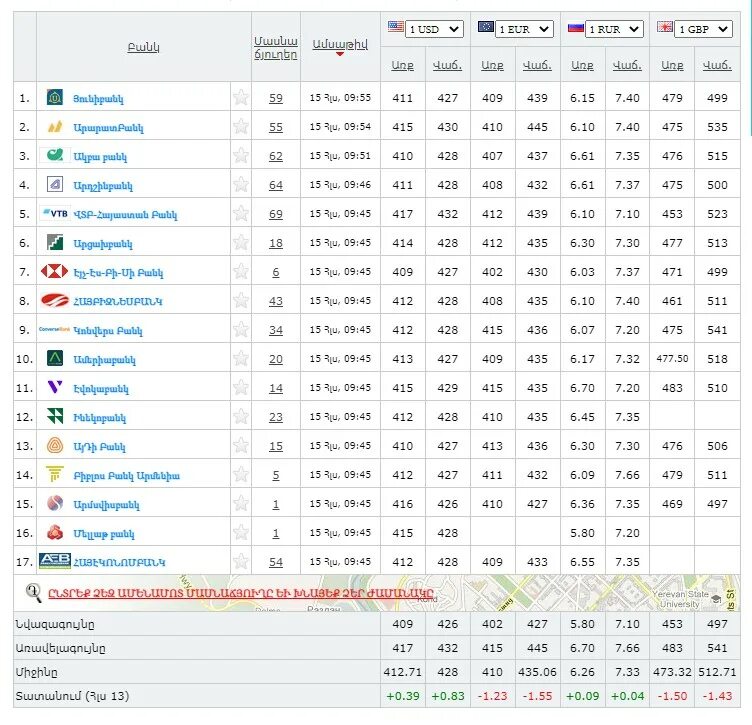Viewport: 752px width, 725px height.
Task: Click the Russian flag icon in header
Action: tap(576, 27)
